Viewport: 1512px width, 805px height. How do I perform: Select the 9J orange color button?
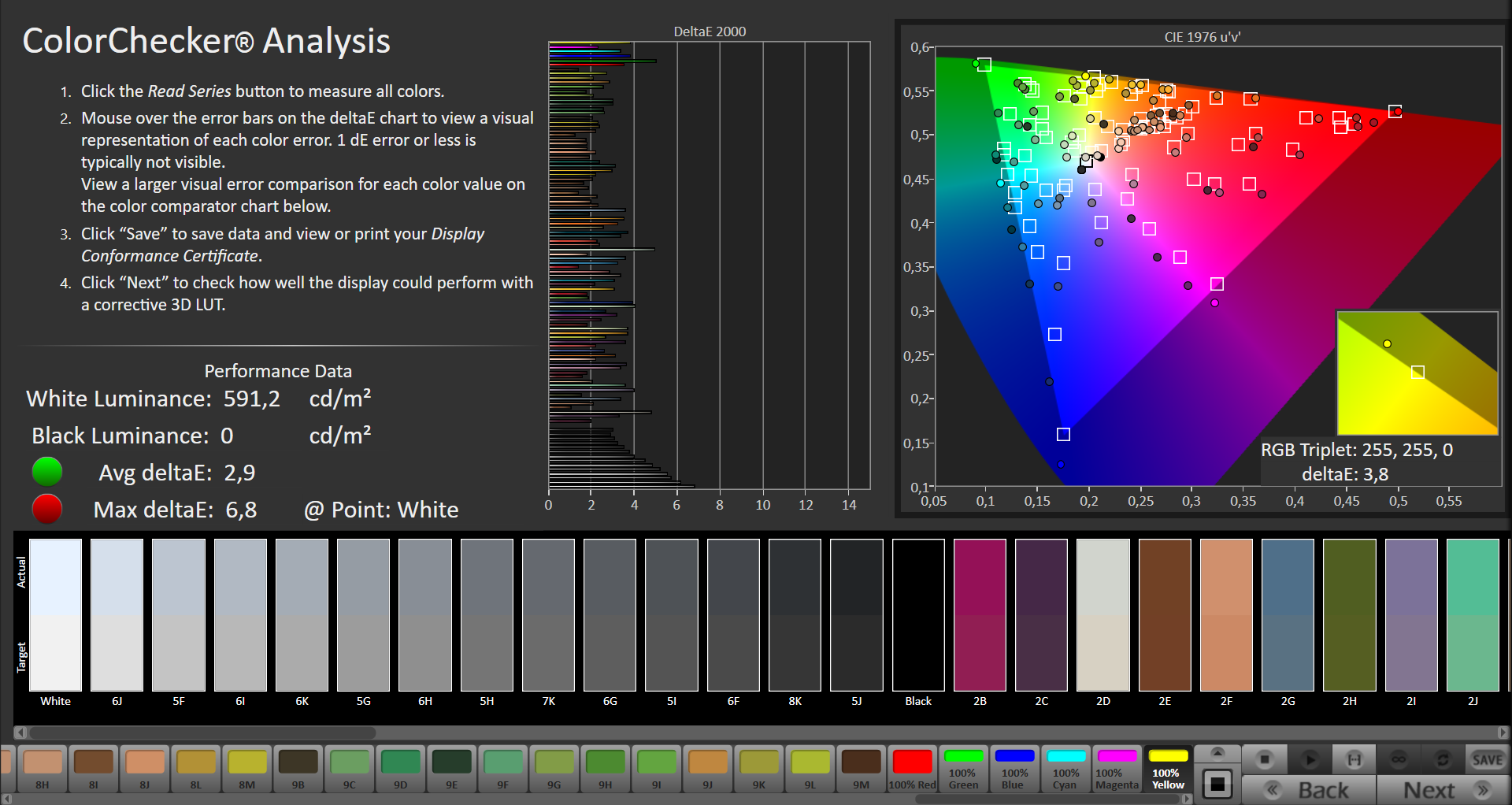tap(707, 769)
